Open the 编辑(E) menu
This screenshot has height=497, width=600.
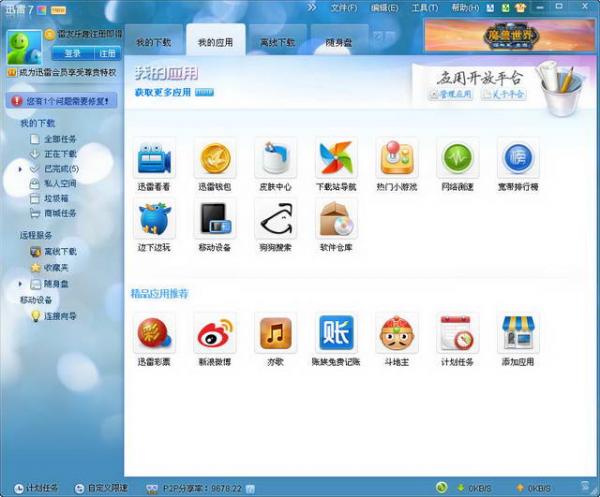(385, 8)
